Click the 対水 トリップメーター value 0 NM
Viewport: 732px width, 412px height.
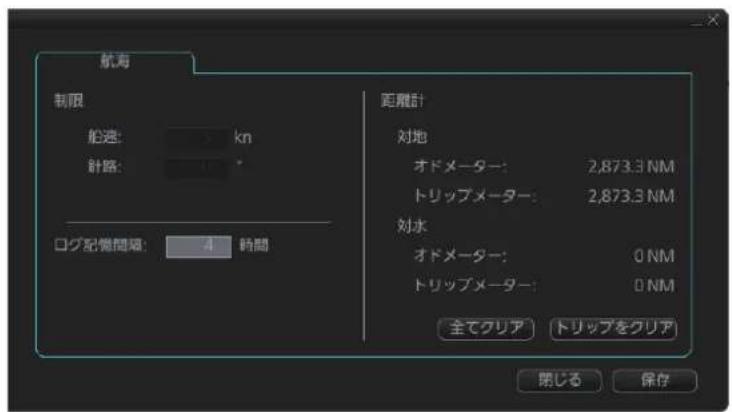click(x=654, y=285)
